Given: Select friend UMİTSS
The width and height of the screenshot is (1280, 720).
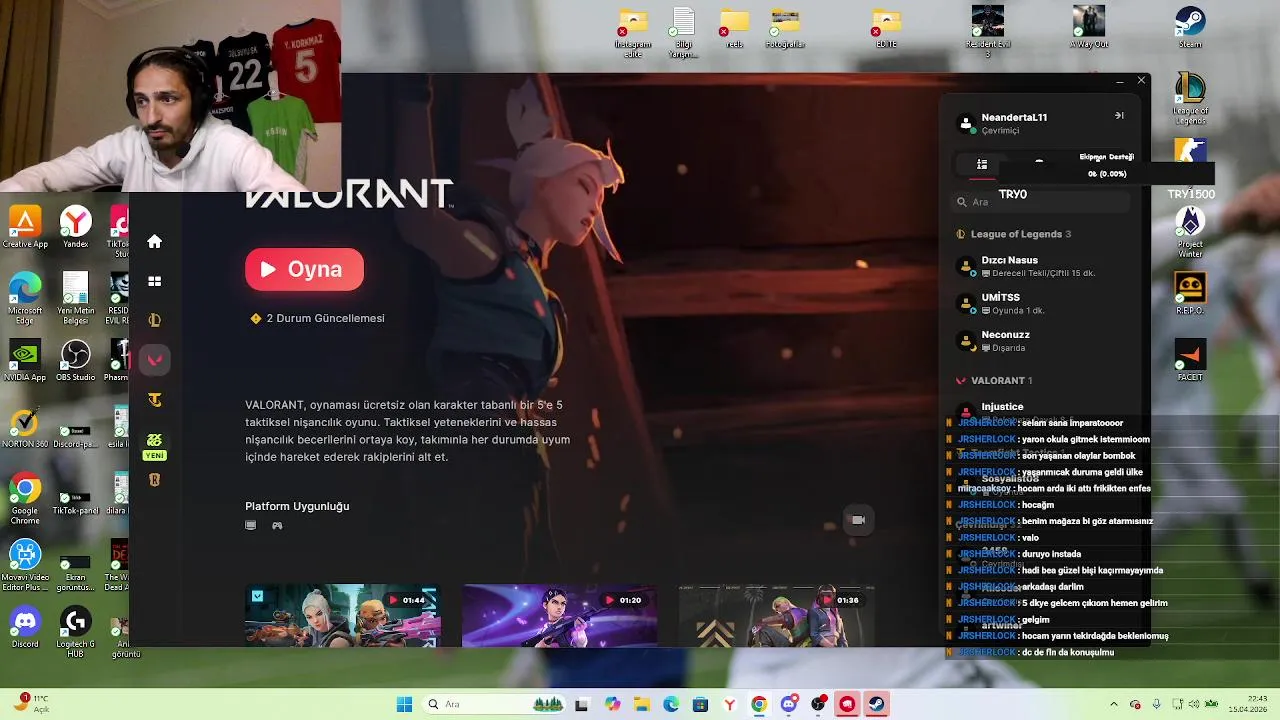Looking at the screenshot, I should tap(1040, 303).
